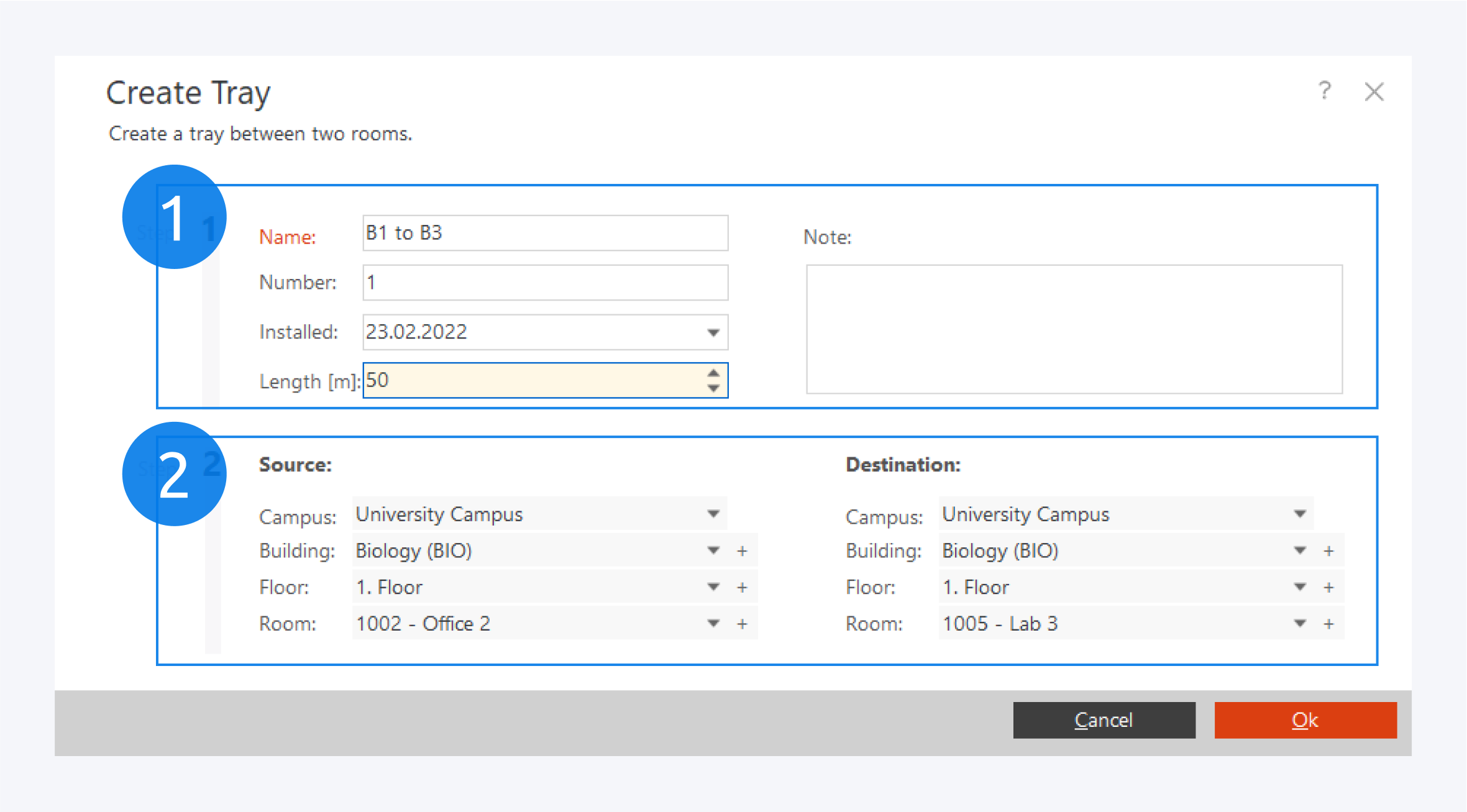Open the source Room 1002 - Office 2 dropdown

713,623
